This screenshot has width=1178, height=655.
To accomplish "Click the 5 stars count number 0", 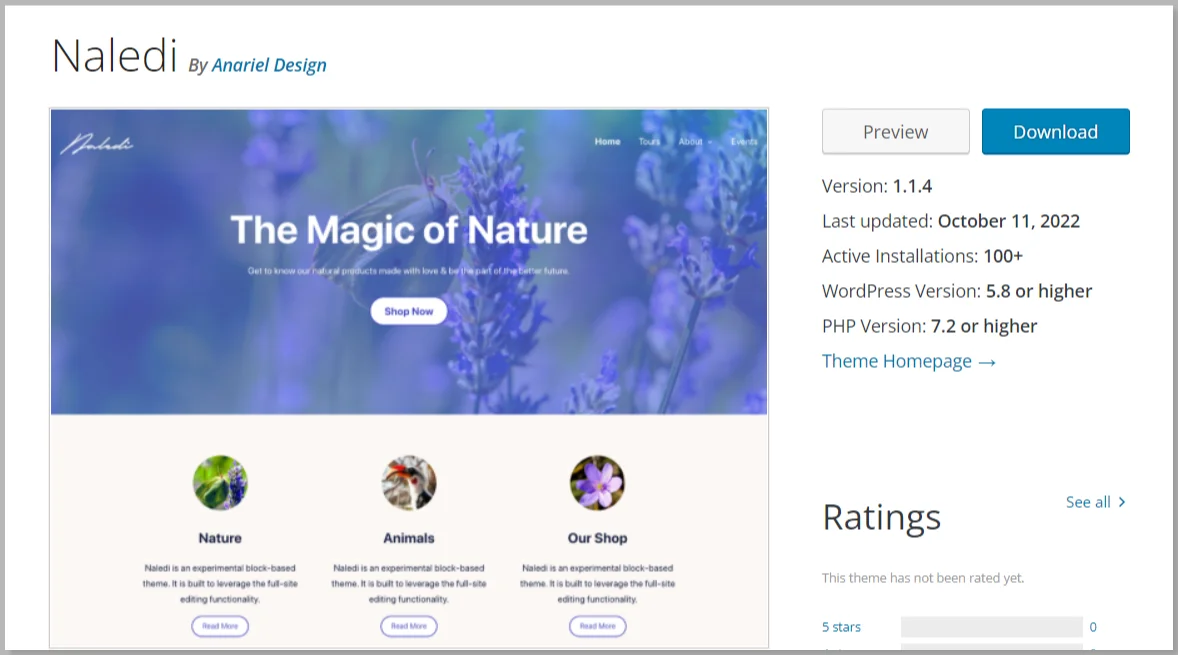I will [x=1093, y=626].
